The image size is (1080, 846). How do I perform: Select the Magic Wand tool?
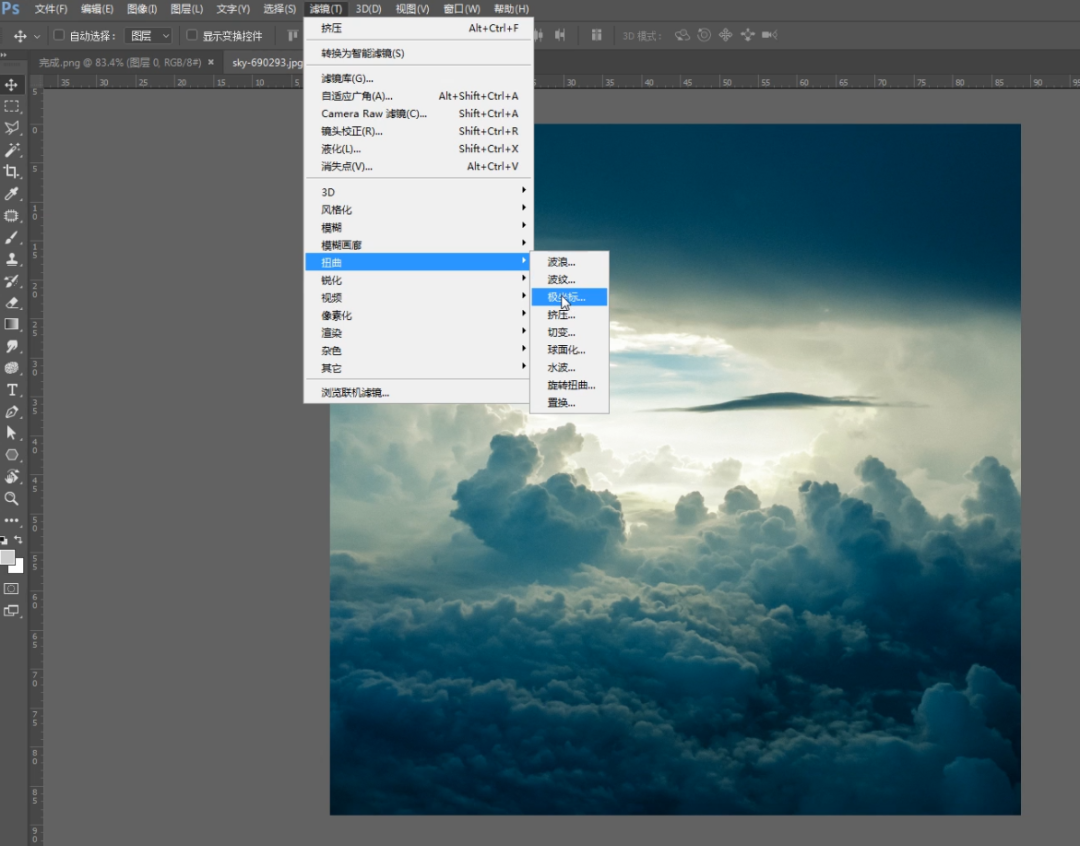point(12,150)
